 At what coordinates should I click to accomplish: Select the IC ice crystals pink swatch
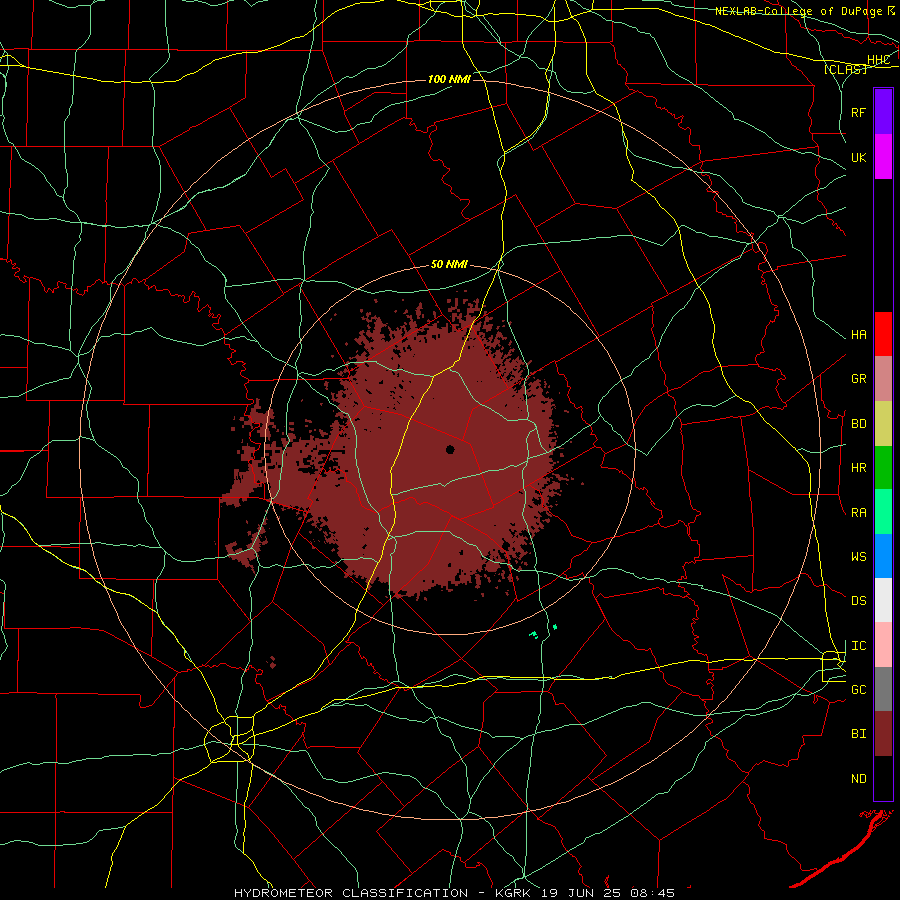(x=883, y=645)
